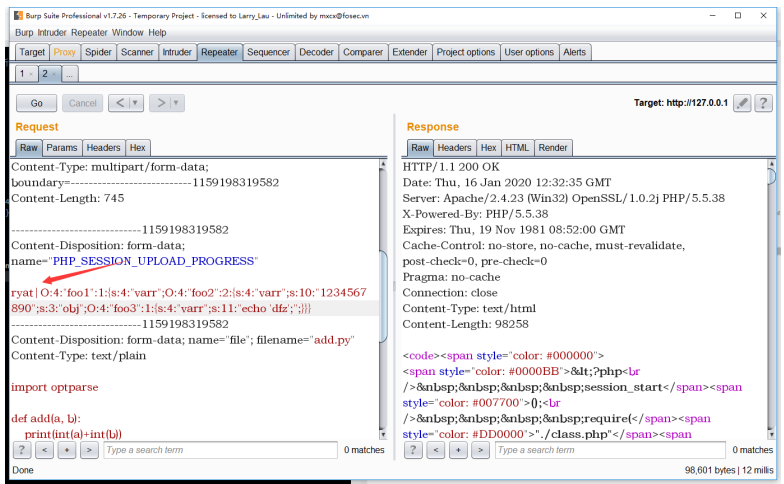This screenshot has width=784, height=484.
Task: Close Repeater tab 2 with its x
Action: [54, 74]
